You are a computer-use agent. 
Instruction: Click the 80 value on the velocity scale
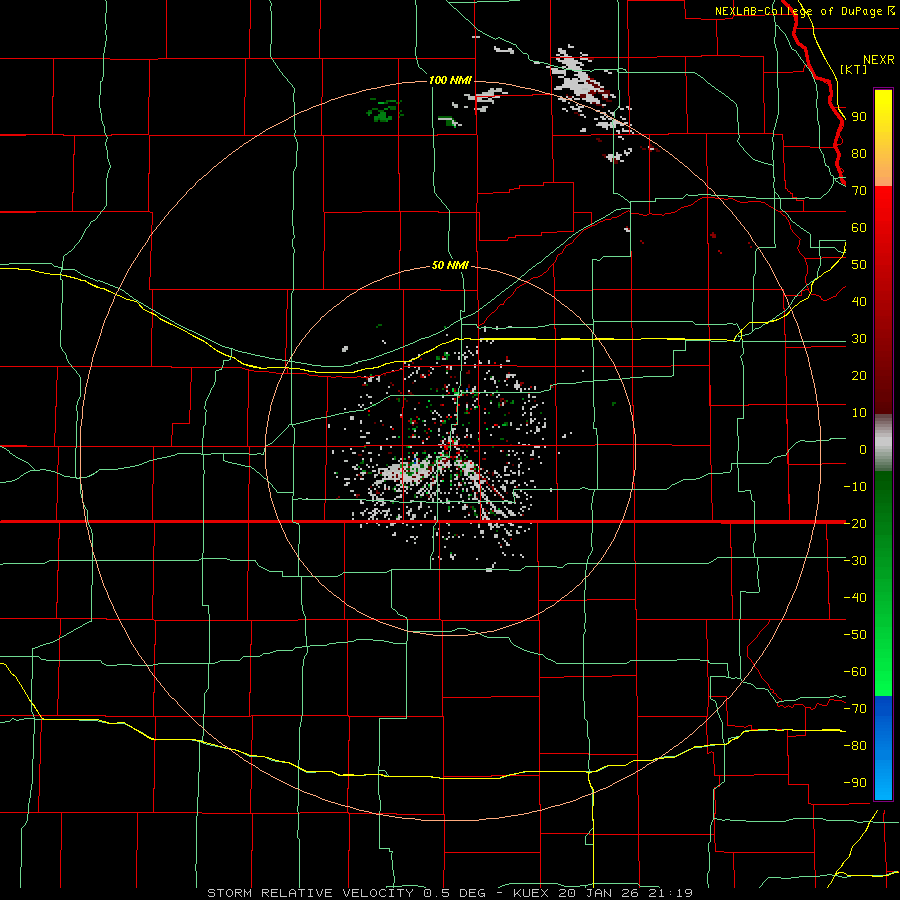click(859, 154)
